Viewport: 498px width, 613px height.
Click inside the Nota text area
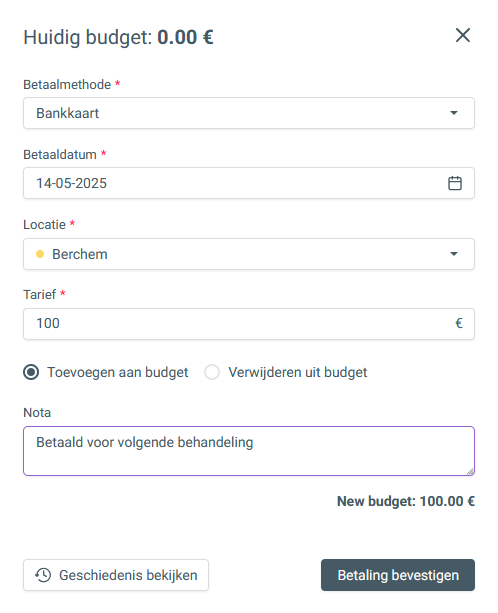(x=249, y=451)
